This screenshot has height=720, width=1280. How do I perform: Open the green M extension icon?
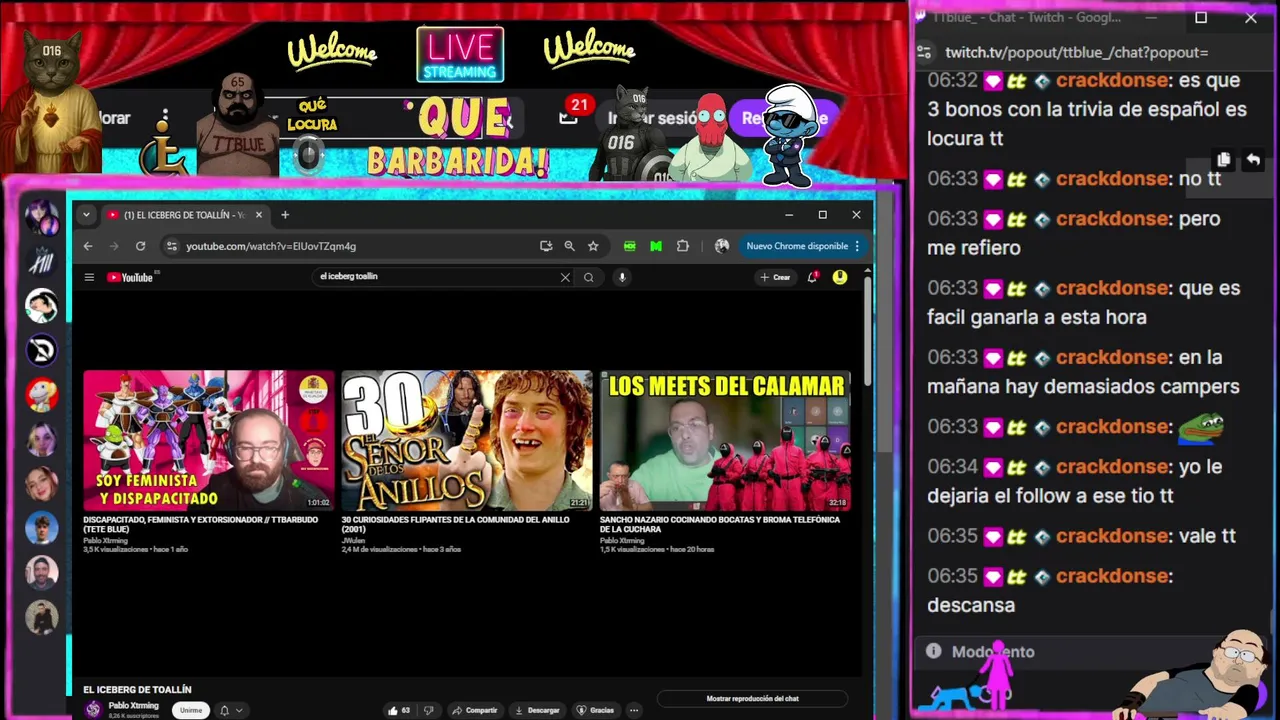tap(656, 246)
